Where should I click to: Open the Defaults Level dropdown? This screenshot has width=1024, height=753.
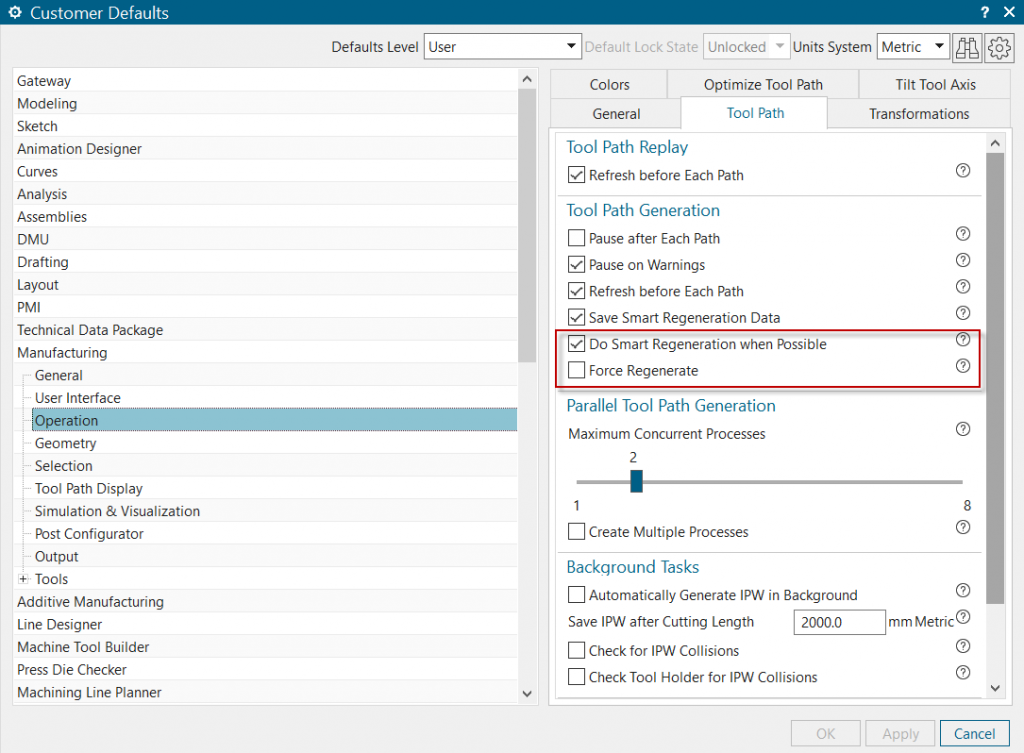(x=502, y=47)
